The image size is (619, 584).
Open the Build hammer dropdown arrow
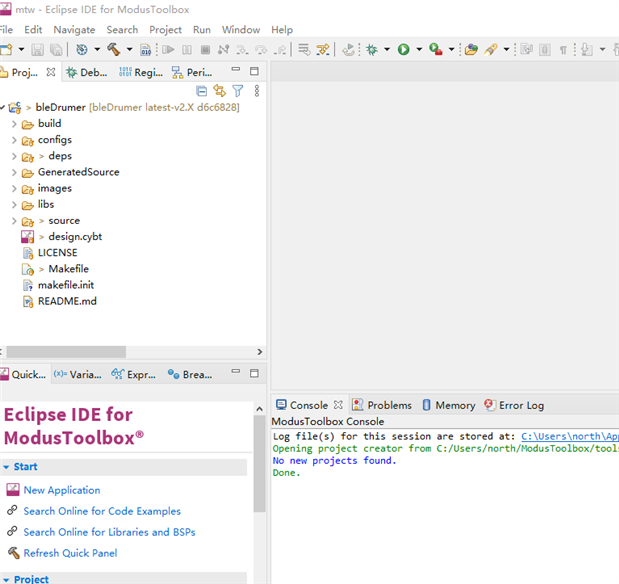point(129,49)
